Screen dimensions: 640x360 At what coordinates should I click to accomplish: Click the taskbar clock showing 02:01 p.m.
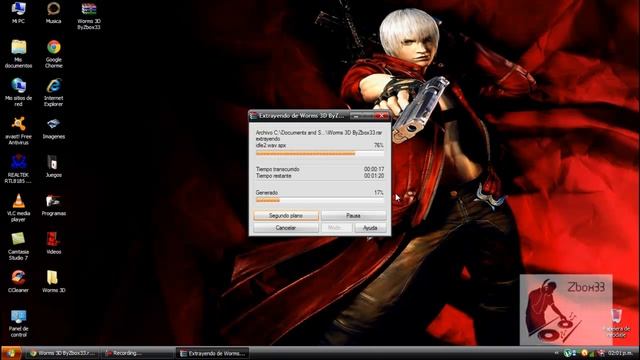coord(620,353)
